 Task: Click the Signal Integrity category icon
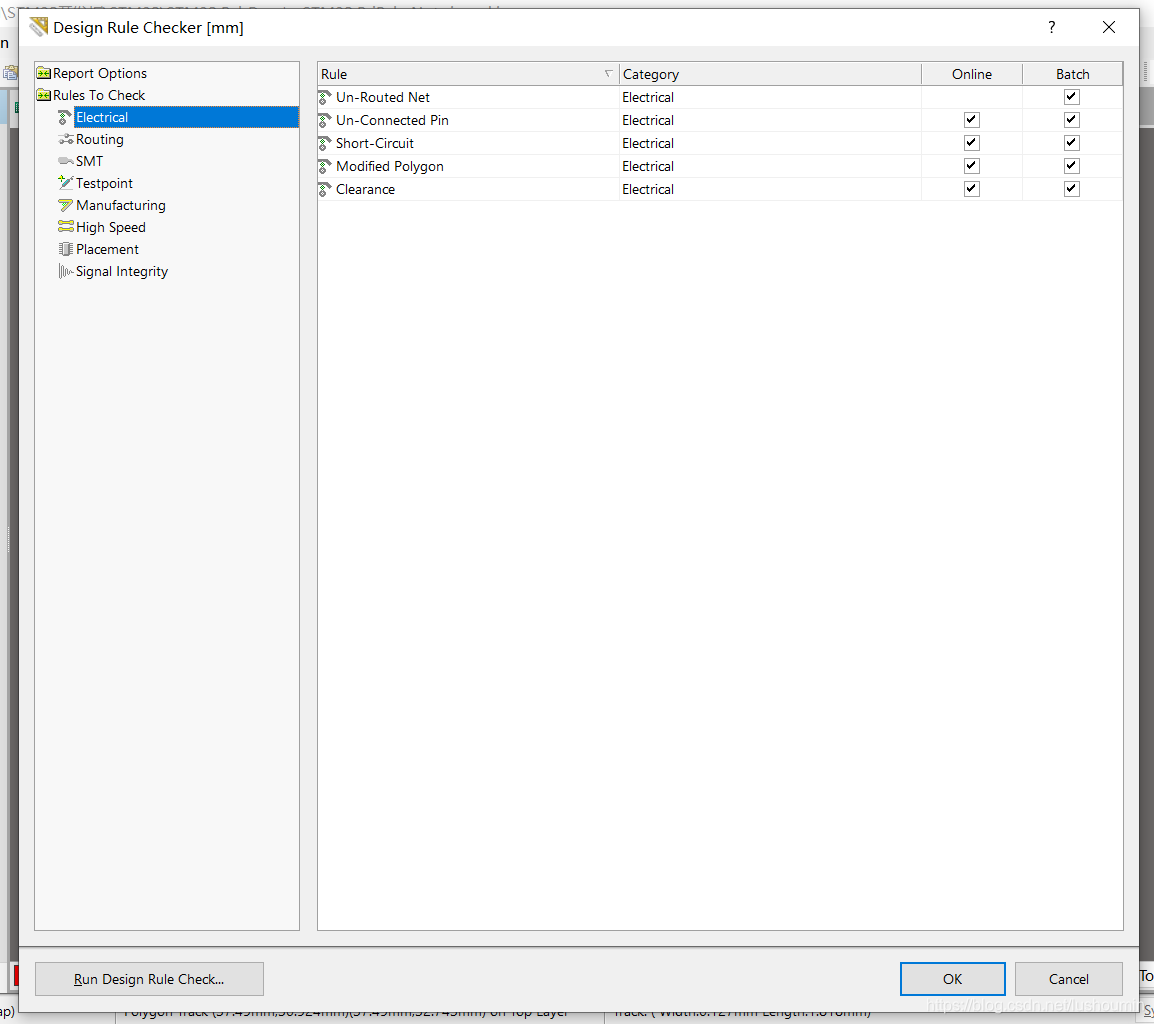coord(66,271)
